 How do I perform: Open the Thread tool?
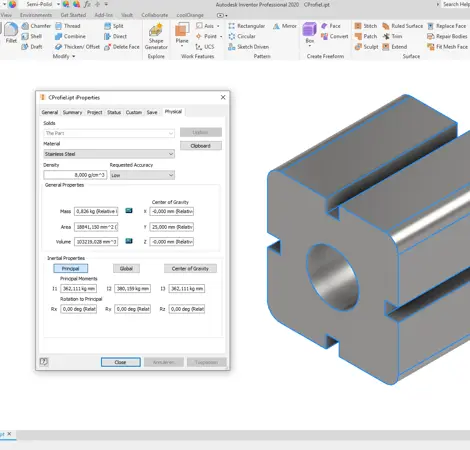68,26
